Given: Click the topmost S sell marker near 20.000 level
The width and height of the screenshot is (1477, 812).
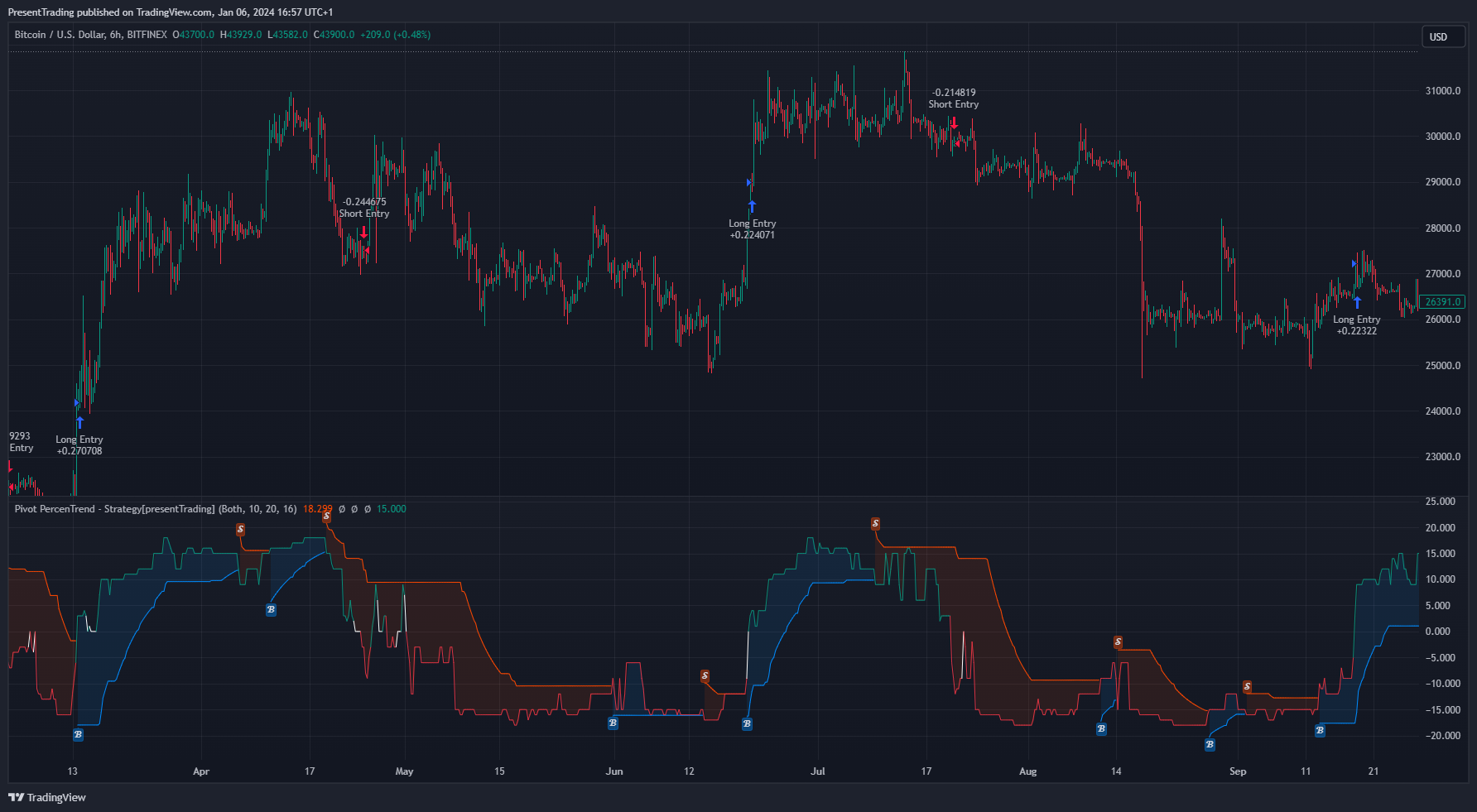Looking at the screenshot, I should [x=327, y=516].
